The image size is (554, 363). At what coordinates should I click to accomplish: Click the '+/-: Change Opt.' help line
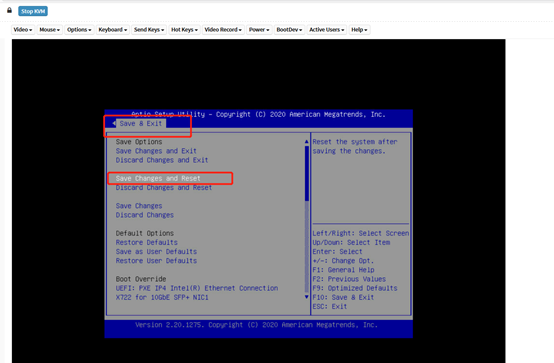click(x=343, y=261)
